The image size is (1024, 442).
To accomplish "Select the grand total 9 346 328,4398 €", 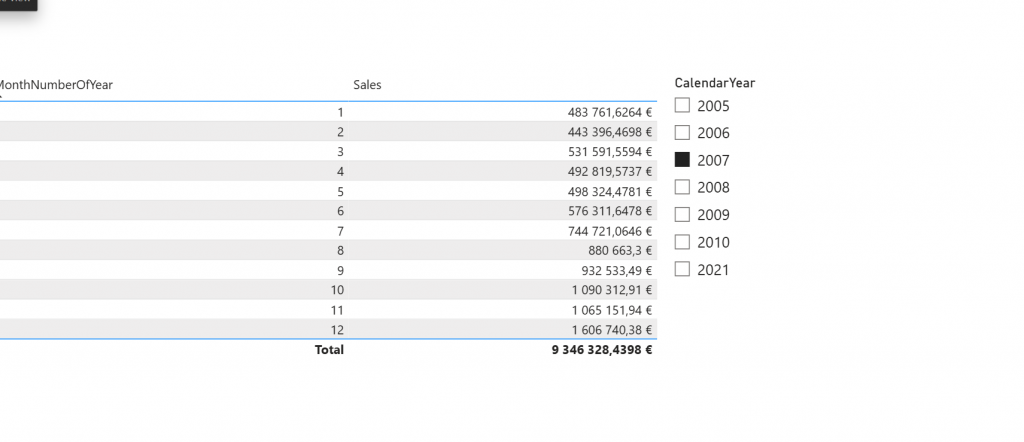I will coord(601,350).
